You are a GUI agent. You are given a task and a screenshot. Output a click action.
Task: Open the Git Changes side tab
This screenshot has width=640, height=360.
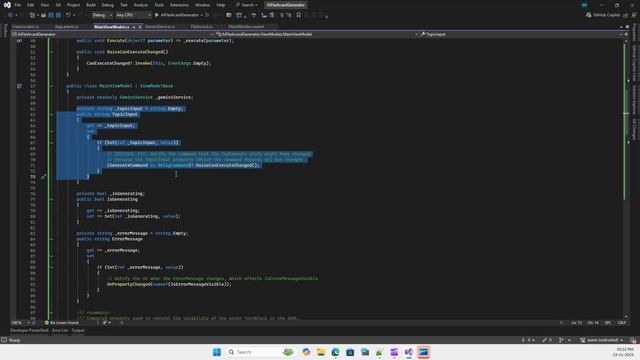pyautogui.click(x=634, y=129)
